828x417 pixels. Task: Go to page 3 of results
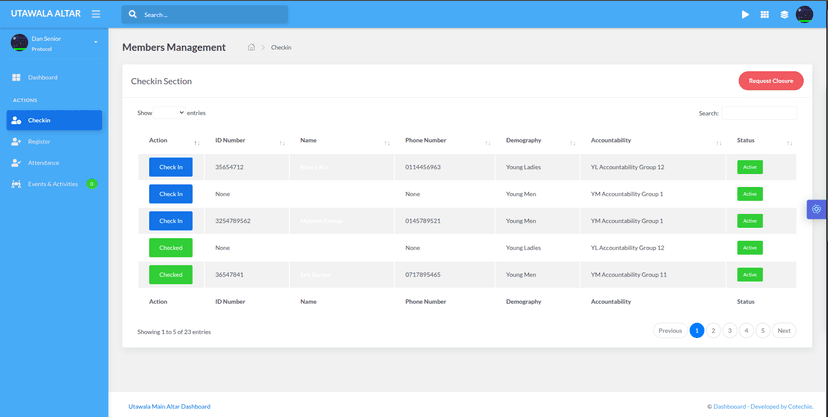(729, 330)
